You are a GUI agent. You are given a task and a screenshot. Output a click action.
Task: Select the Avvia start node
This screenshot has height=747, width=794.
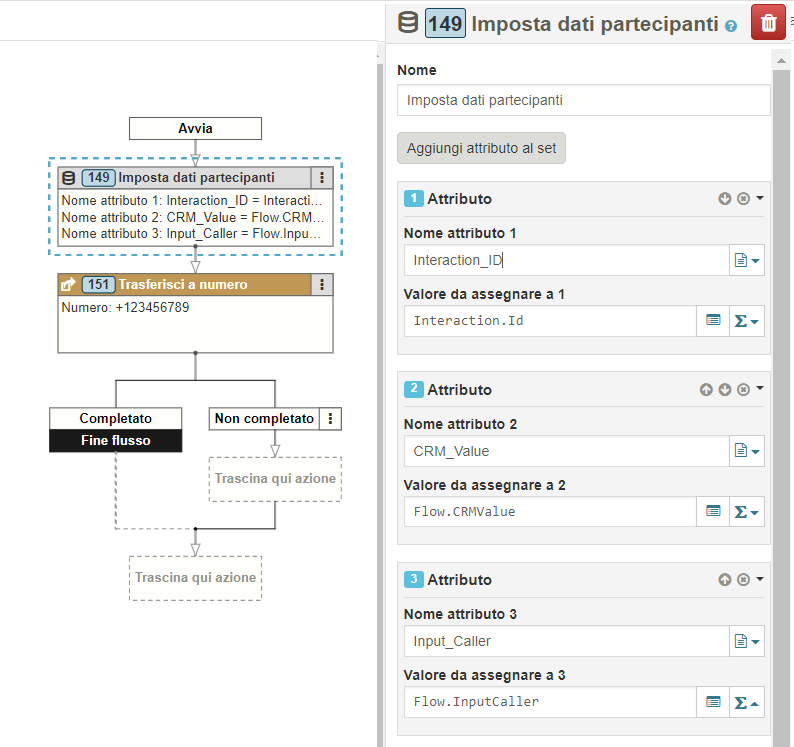point(195,128)
